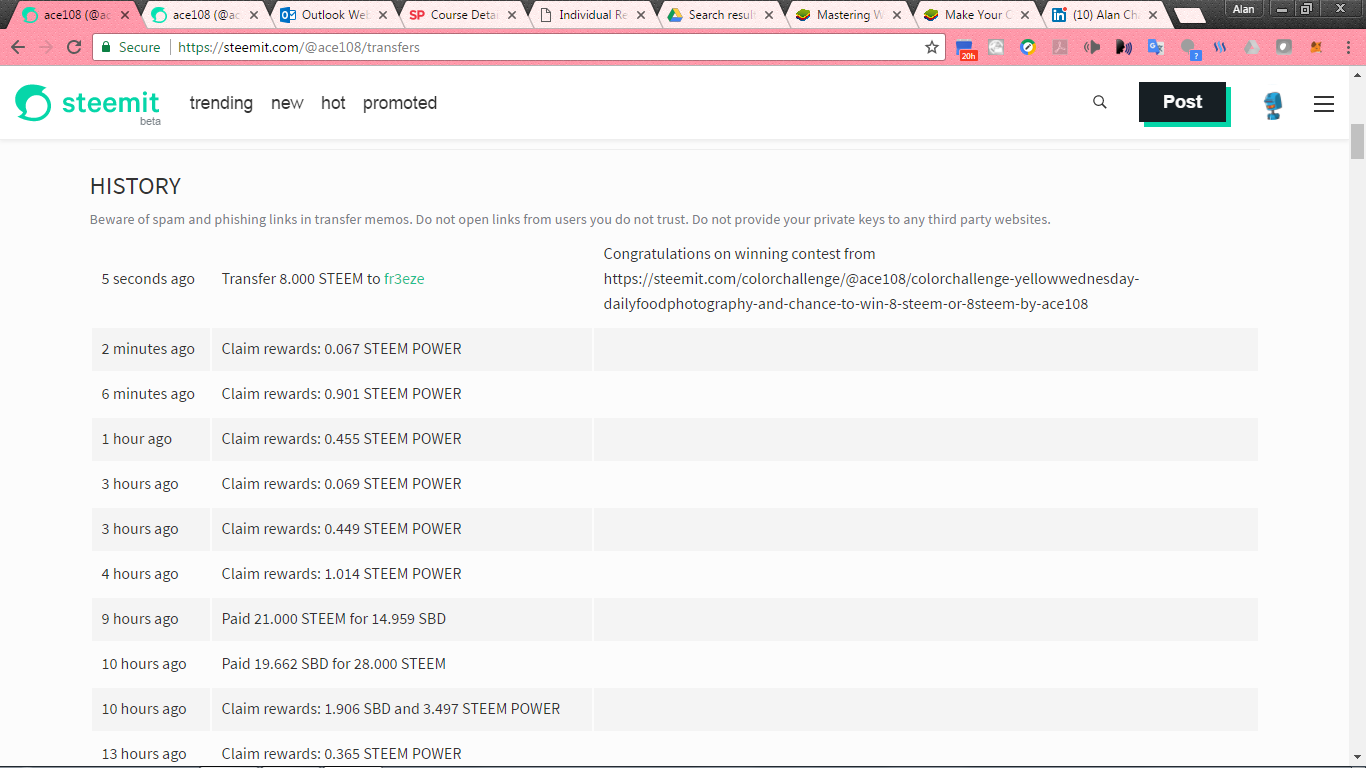Click the Google Translate extension icon

1155,47
